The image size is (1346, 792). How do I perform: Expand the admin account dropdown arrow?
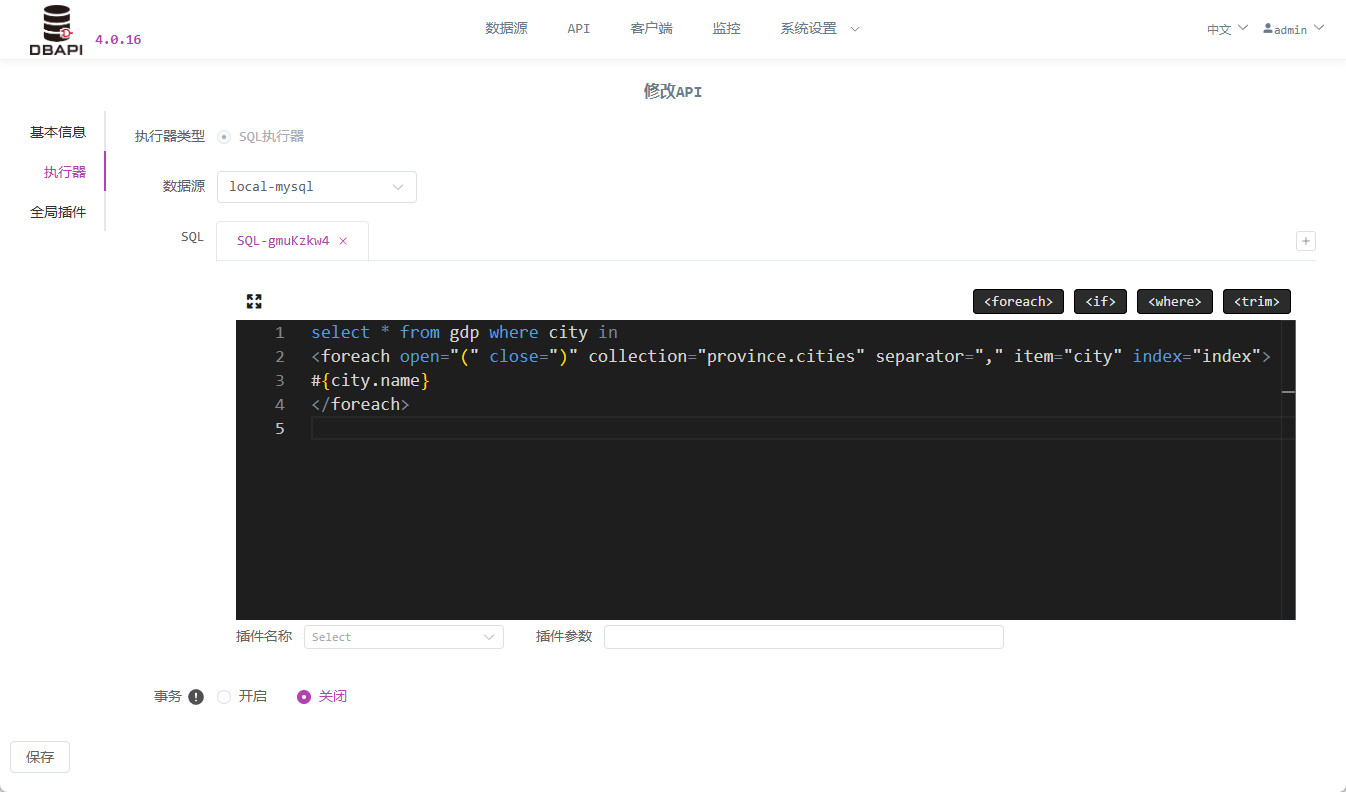pos(1318,28)
